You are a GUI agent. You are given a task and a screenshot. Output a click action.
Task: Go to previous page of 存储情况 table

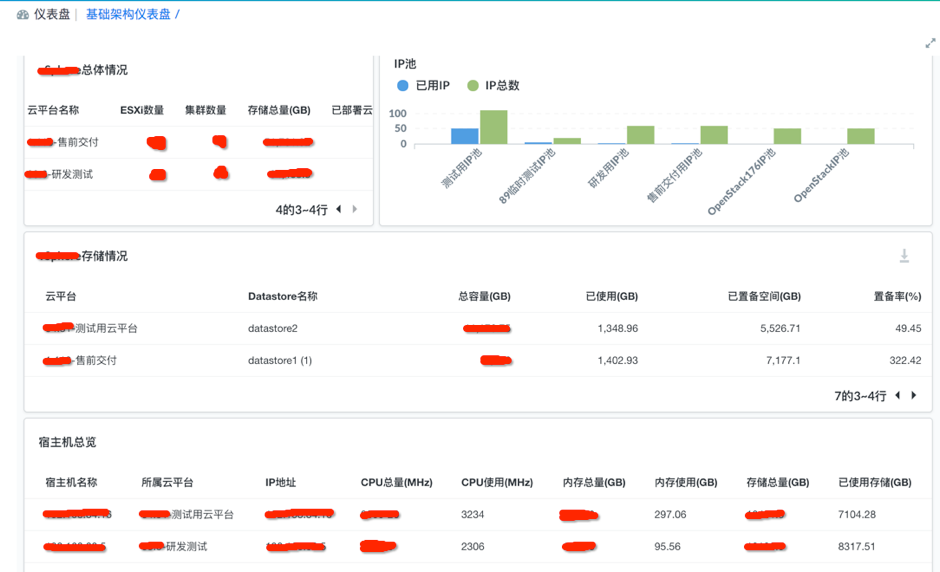click(x=897, y=395)
